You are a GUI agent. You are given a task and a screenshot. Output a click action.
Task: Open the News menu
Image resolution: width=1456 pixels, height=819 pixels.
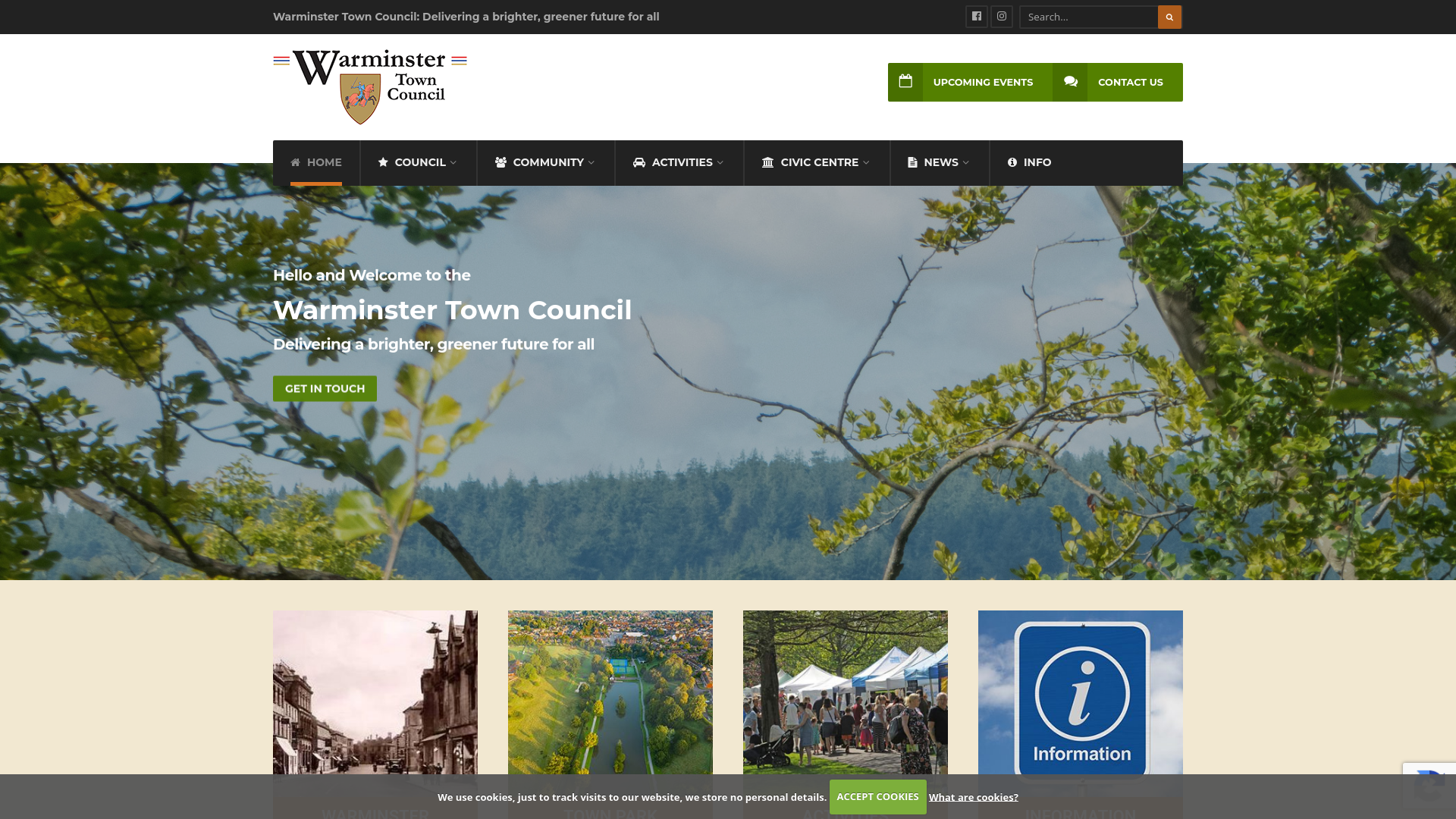[940, 162]
